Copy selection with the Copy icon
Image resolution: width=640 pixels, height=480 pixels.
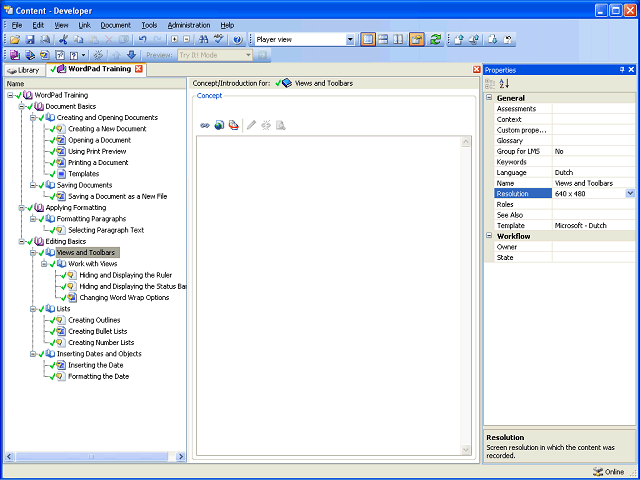click(x=78, y=40)
